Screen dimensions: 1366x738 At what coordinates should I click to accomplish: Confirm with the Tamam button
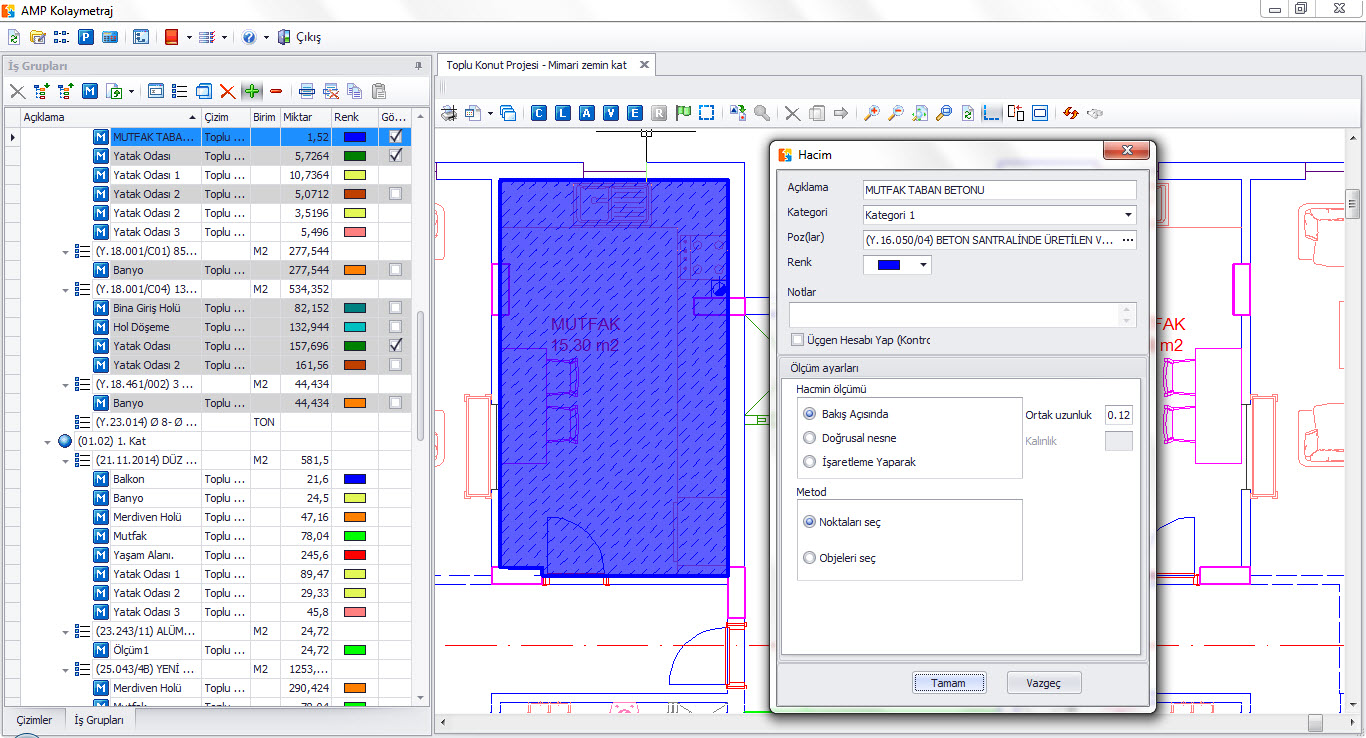pyautogui.click(x=948, y=683)
